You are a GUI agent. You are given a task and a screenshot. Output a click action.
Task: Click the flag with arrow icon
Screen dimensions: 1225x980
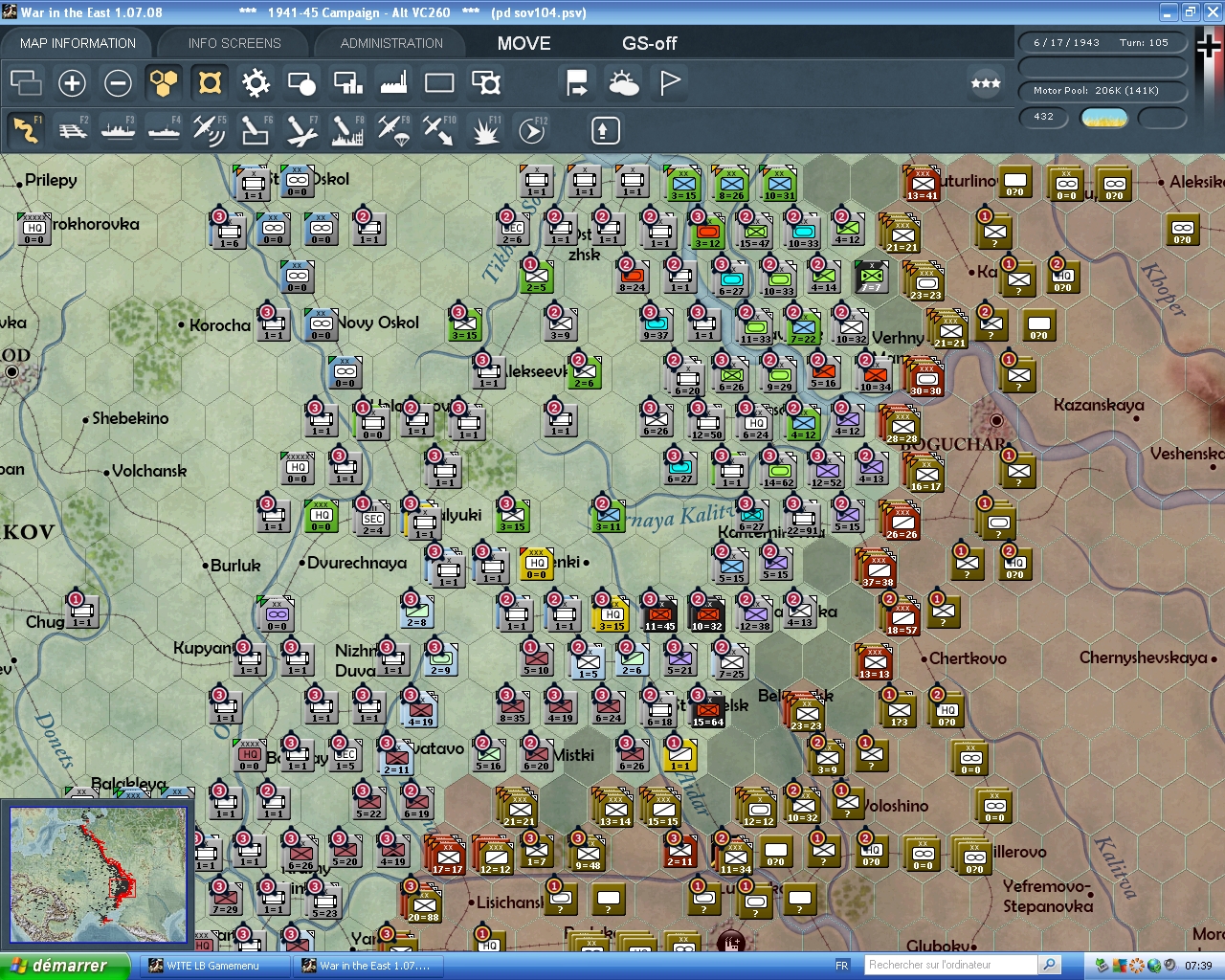(577, 83)
